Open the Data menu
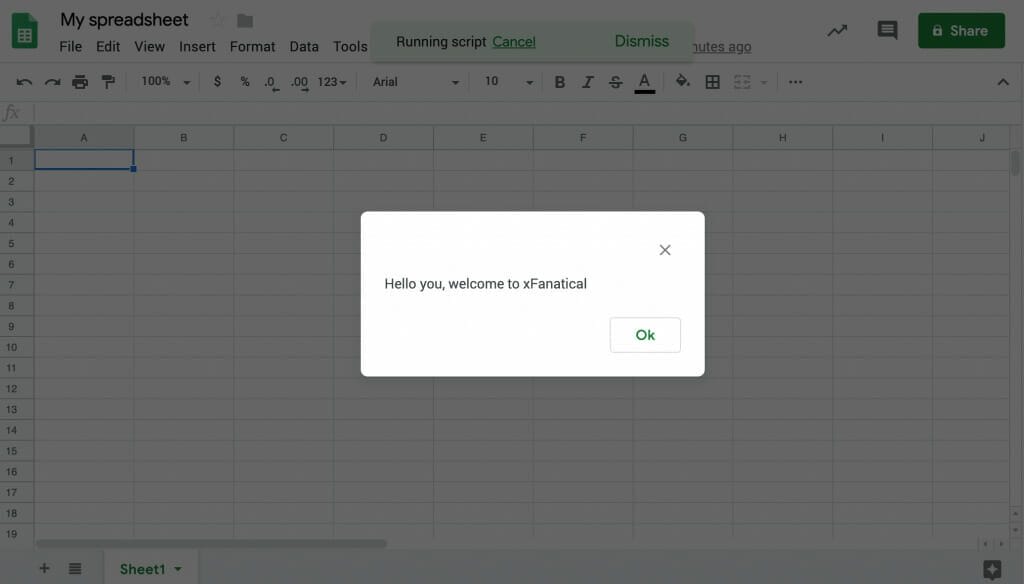This screenshot has height=584, width=1024. point(304,46)
